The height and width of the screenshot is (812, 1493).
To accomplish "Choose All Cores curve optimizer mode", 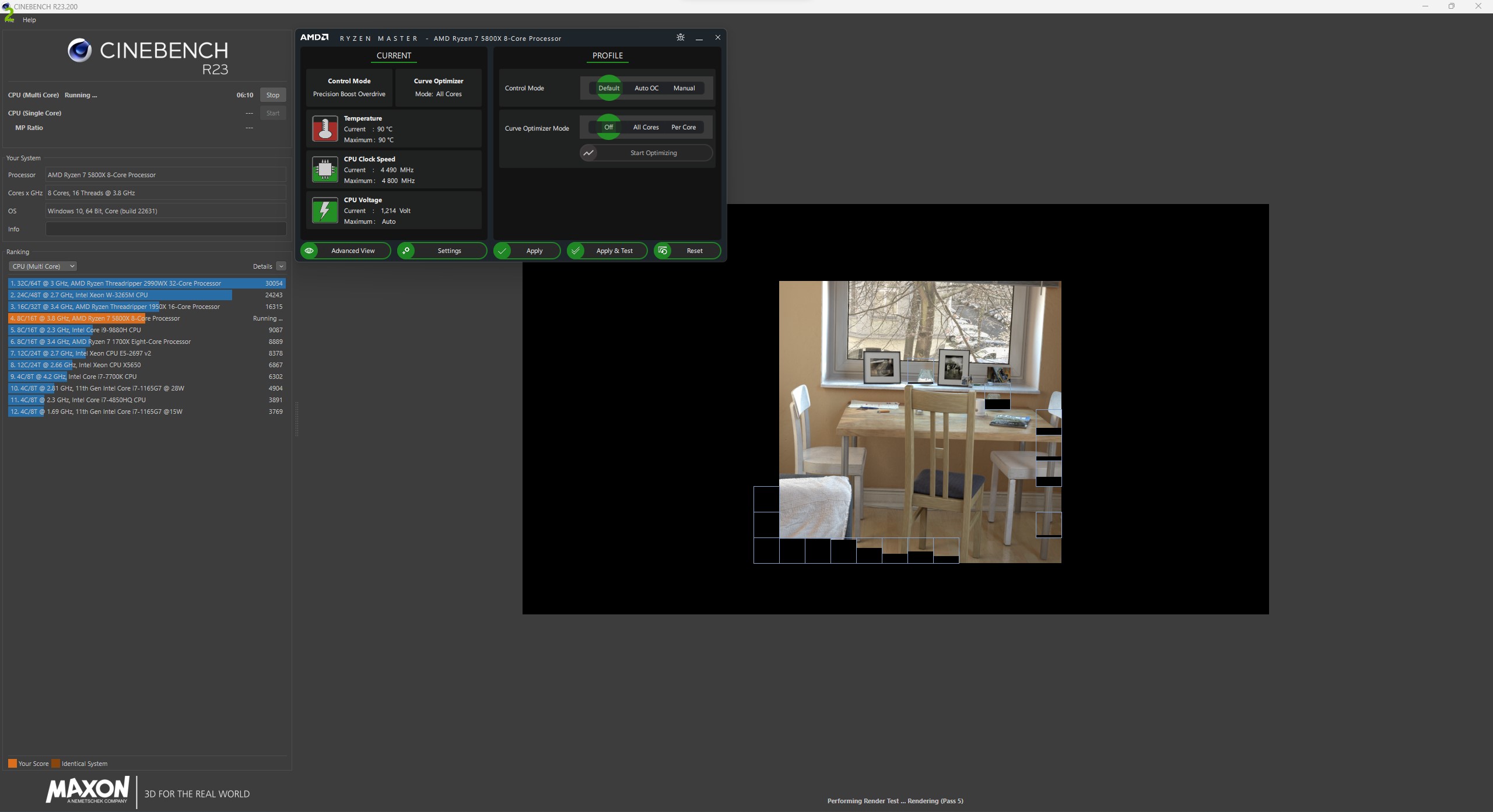I will [646, 127].
